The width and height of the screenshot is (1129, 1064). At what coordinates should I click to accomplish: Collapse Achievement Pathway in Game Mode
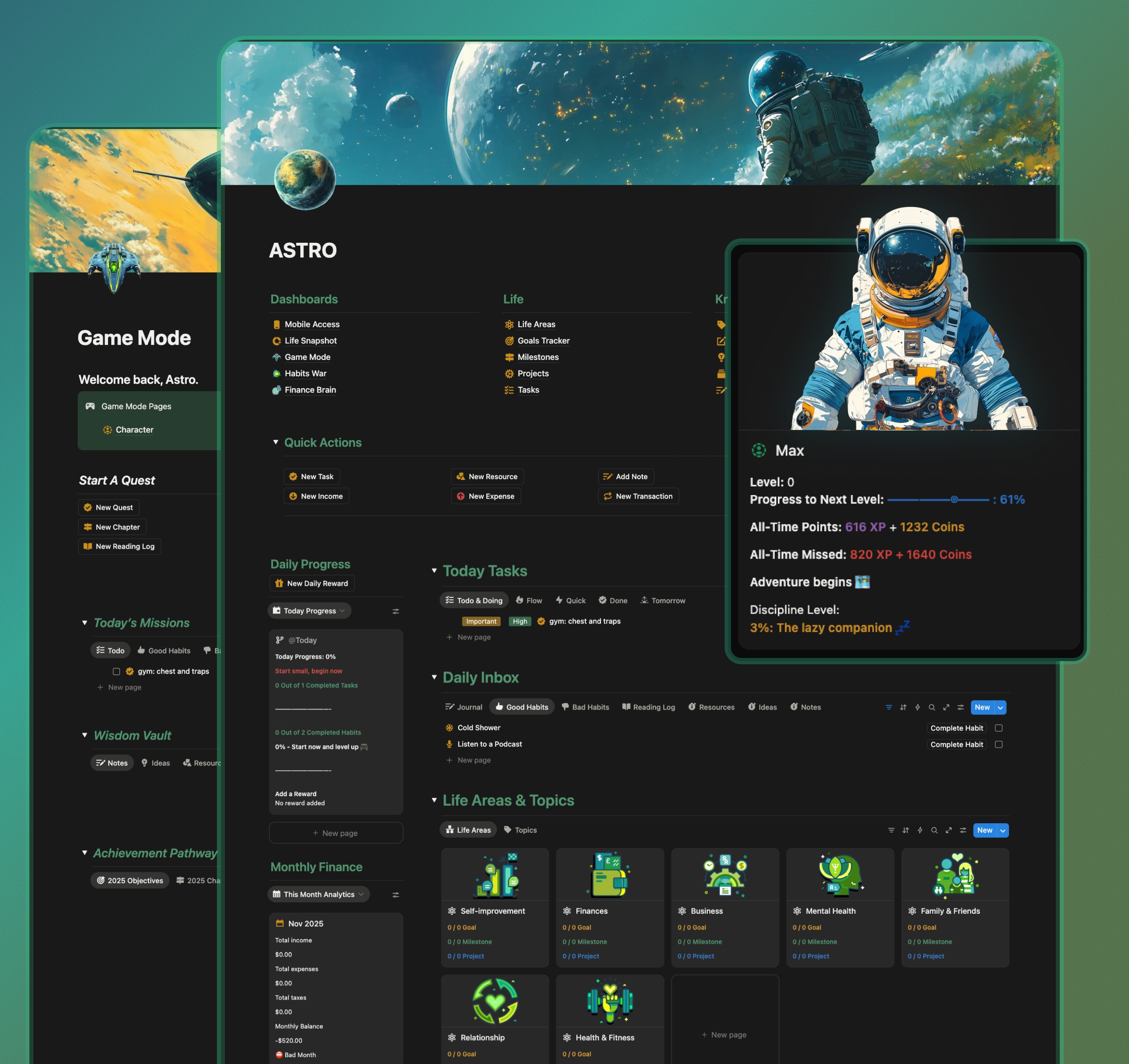coord(85,853)
